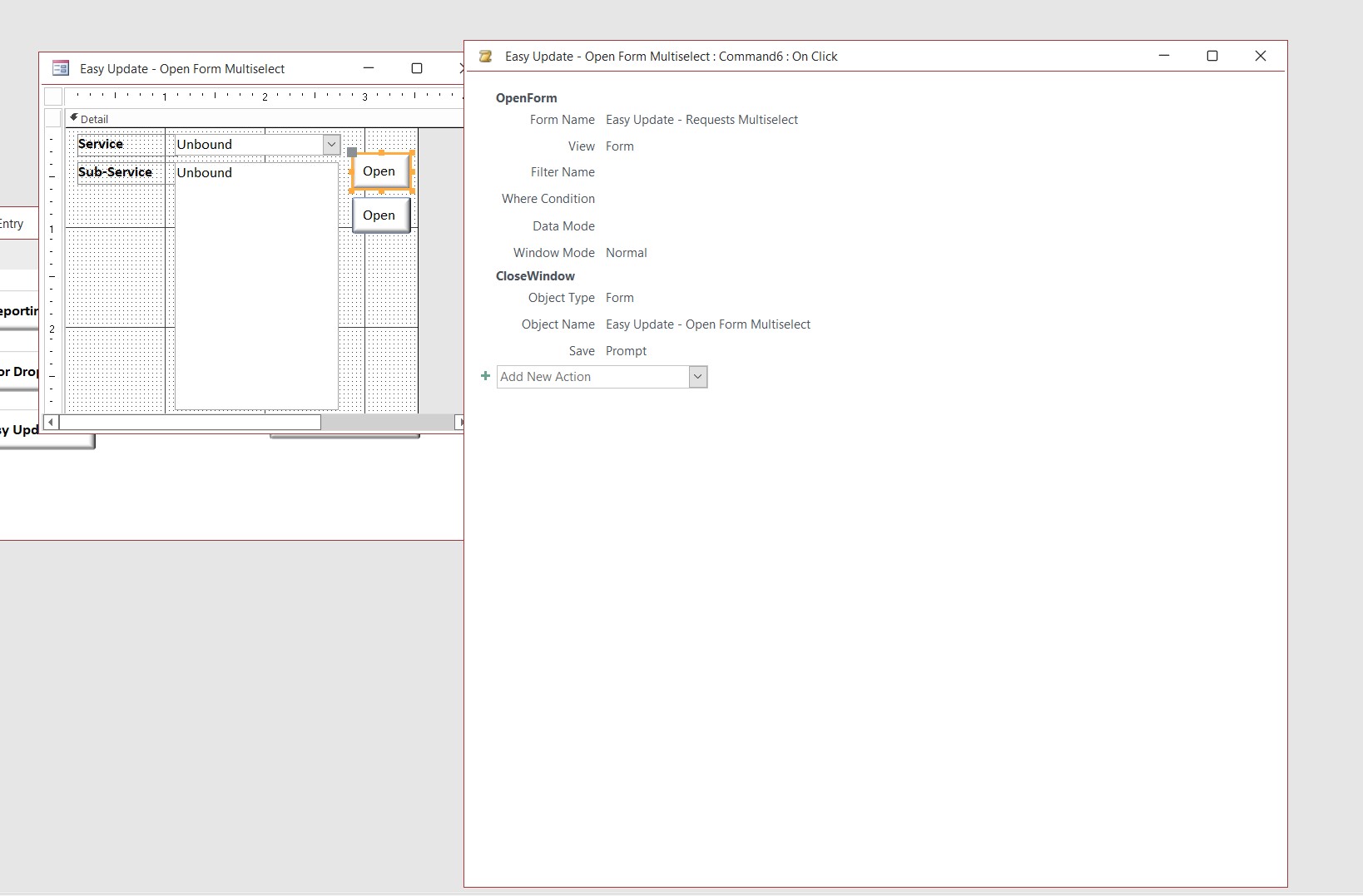Click the Form Name value Easy Update - Requests Multiselect
The height and width of the screenshot is (896, 1363).
coord(701,119)
